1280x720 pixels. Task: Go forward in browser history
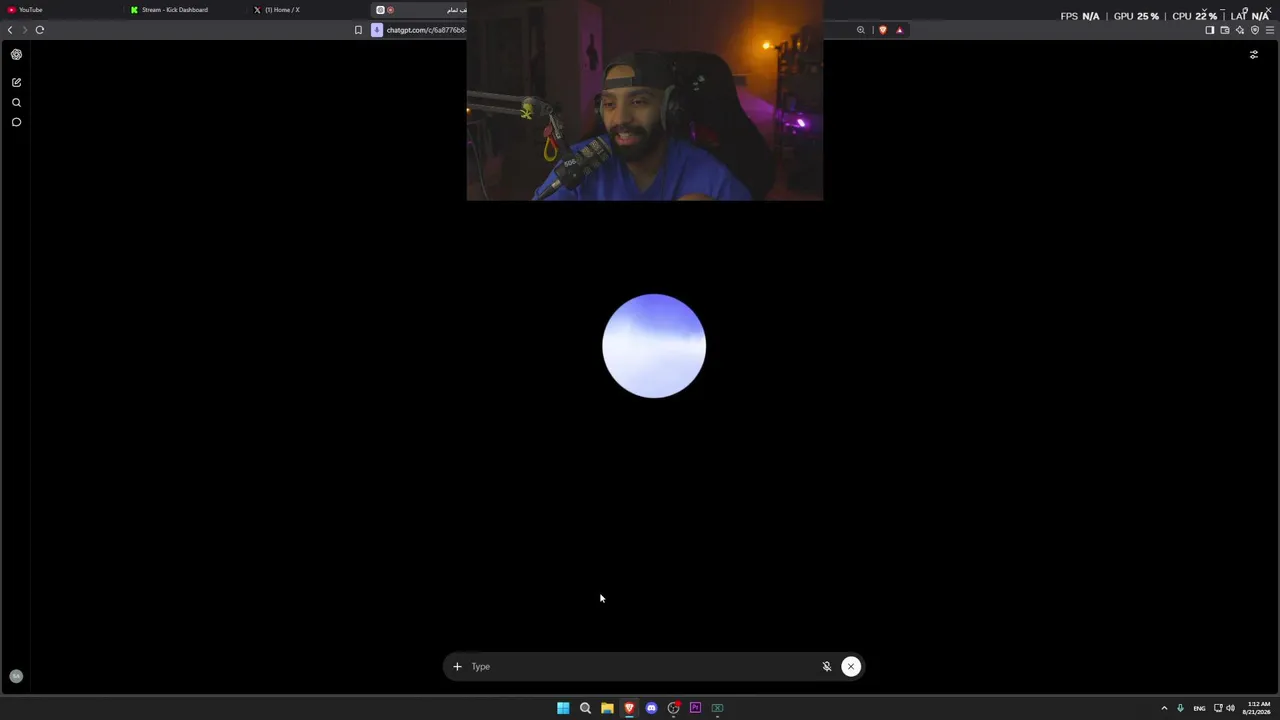[x=25, y=30]
